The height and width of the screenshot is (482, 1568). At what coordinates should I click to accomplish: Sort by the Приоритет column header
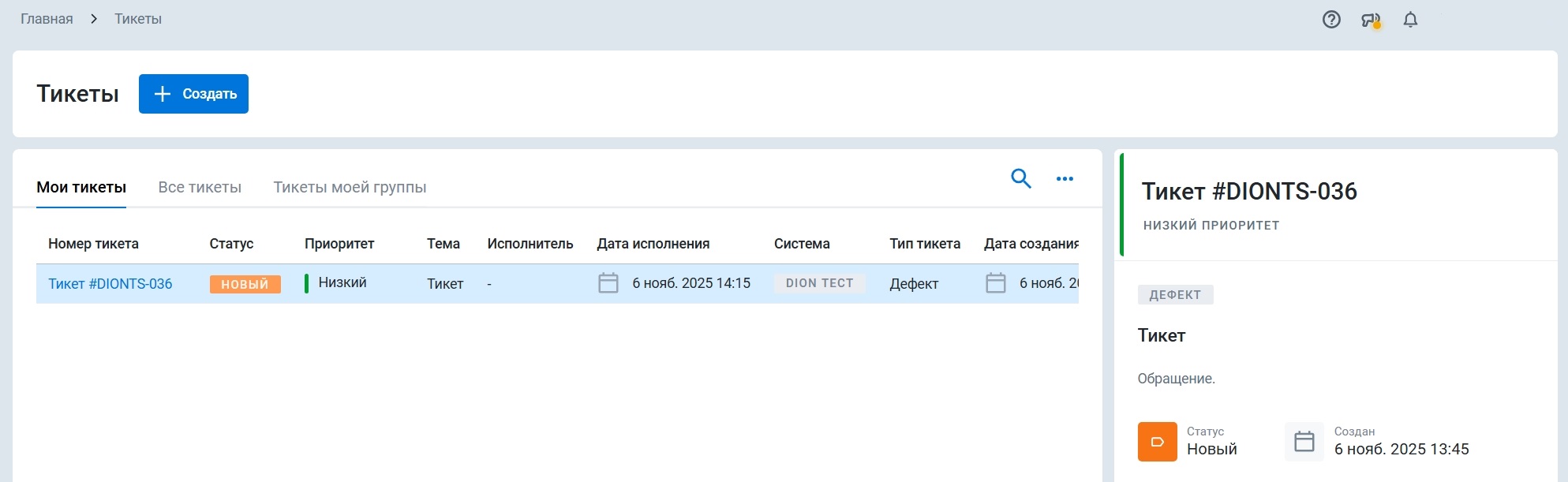click(x=339, y=244)
